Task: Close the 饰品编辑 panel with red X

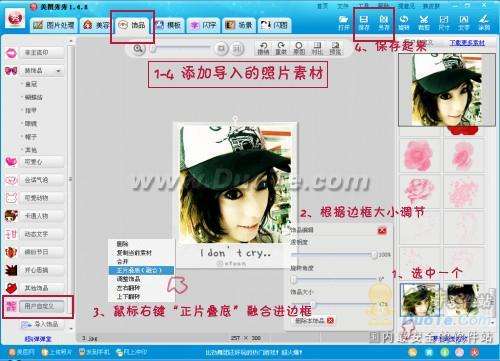Action: click(382, 230)
